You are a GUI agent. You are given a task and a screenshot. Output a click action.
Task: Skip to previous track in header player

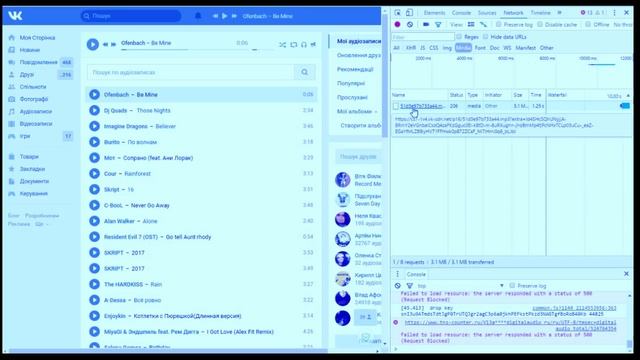(215, 16)
